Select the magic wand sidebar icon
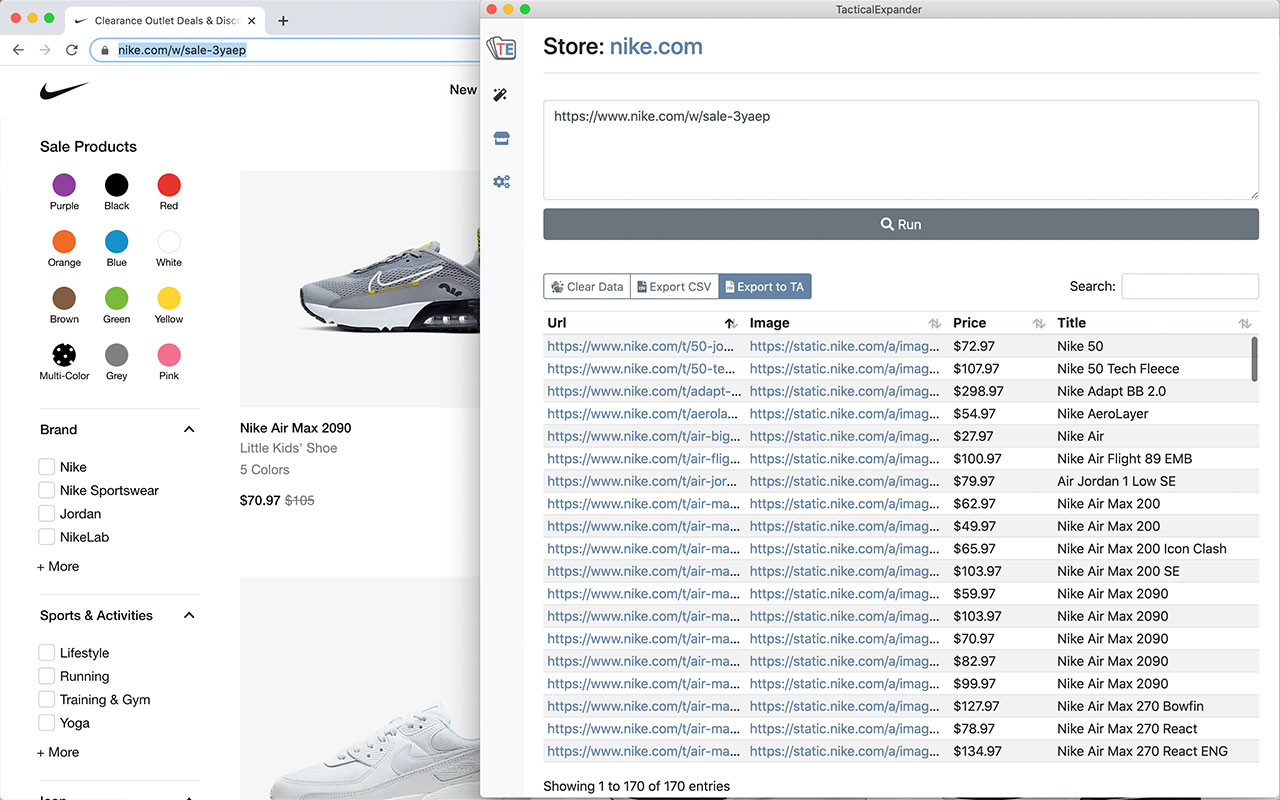Image resolution: width=1280 pixels, height=800 pixels. point(501,95)
